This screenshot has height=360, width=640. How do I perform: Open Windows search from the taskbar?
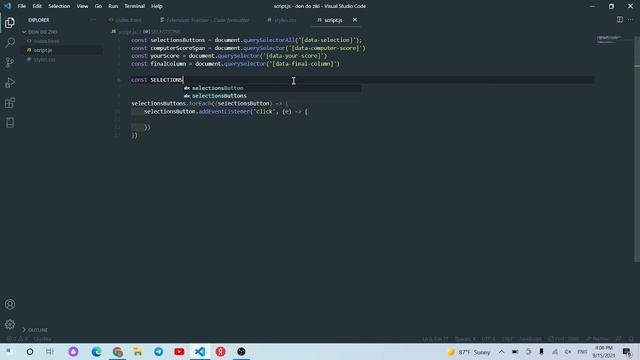[x=30, y=351]
